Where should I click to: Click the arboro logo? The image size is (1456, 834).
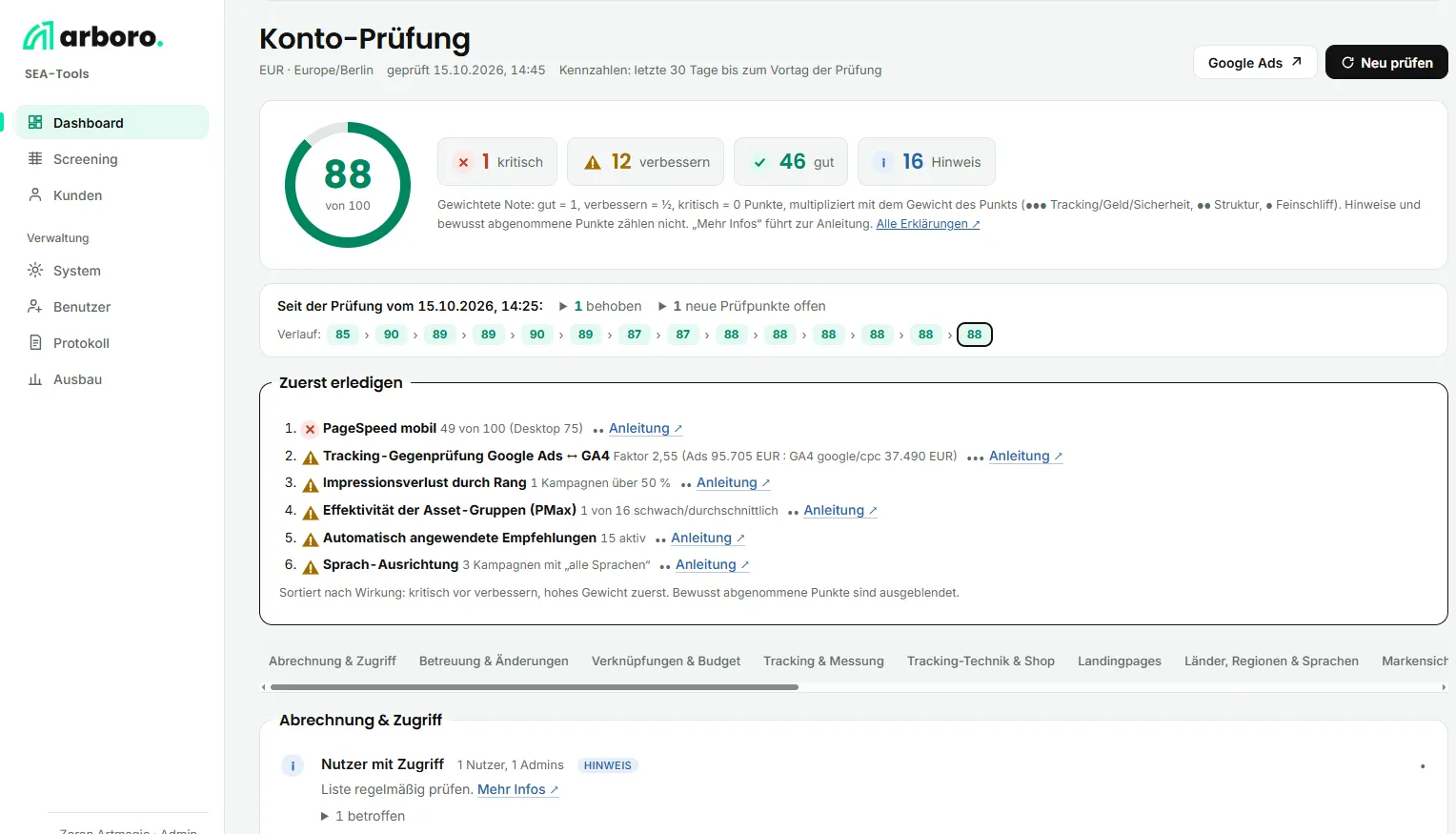(92, 36)
